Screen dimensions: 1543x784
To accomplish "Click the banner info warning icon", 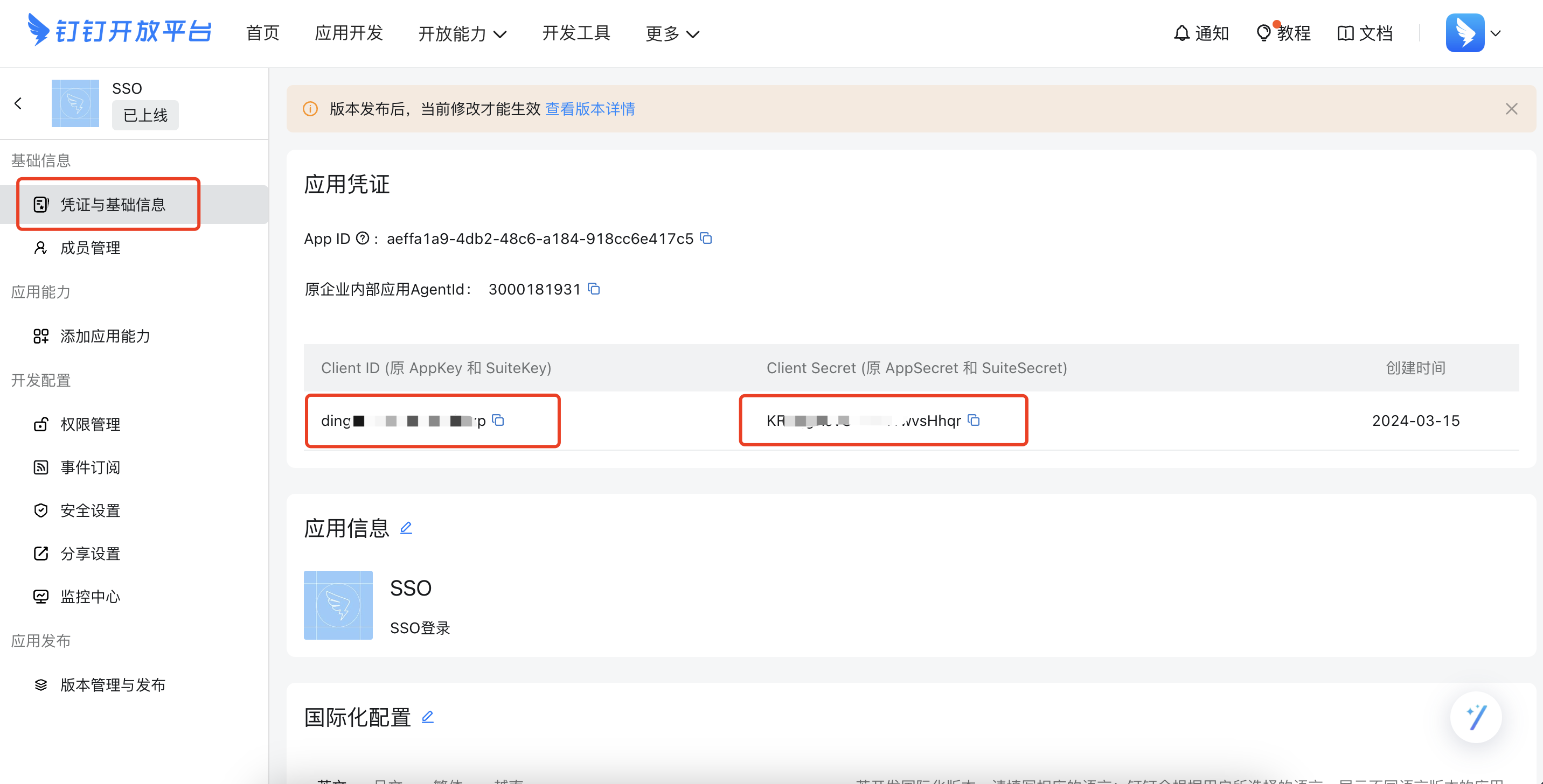I will [310, 109].
